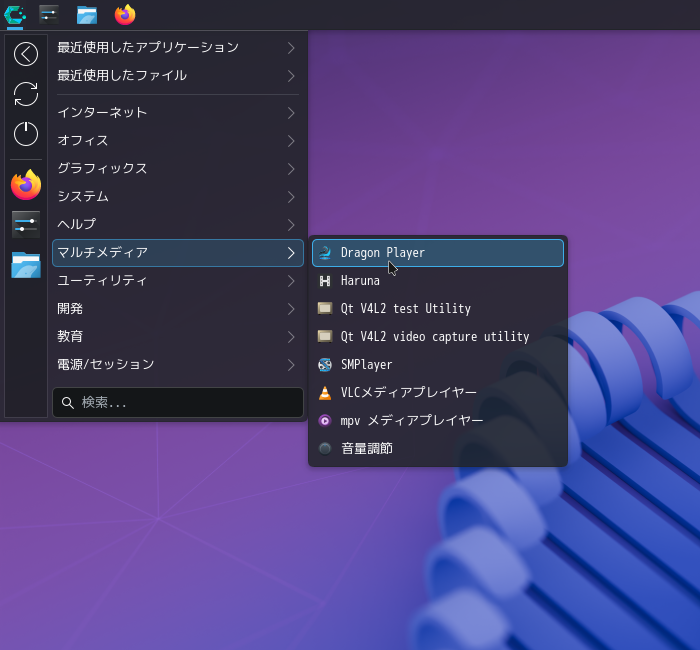Open the file manager icon in the top panel

pyautogui.click(x=87, y=15)
